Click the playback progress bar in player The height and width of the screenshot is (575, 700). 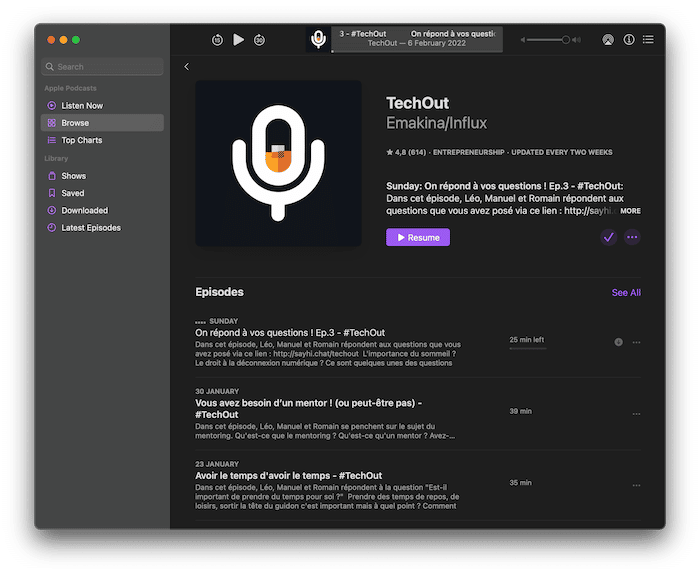[417, 52]
